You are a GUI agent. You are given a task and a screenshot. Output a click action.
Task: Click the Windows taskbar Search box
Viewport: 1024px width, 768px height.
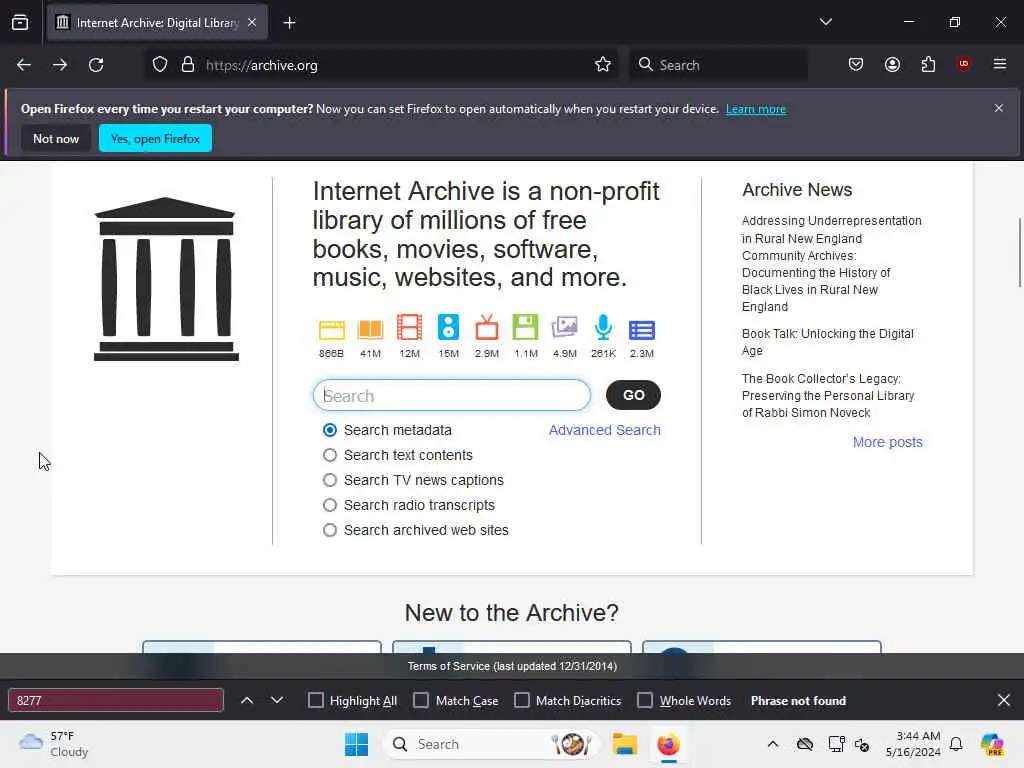(x=491, y=744)
